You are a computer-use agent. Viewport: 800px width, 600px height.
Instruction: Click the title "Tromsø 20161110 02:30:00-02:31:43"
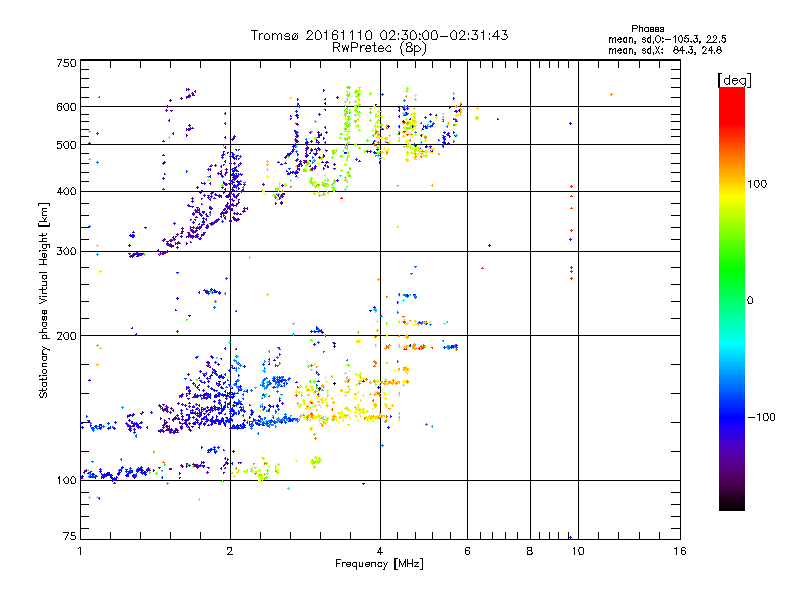(379, 35)
